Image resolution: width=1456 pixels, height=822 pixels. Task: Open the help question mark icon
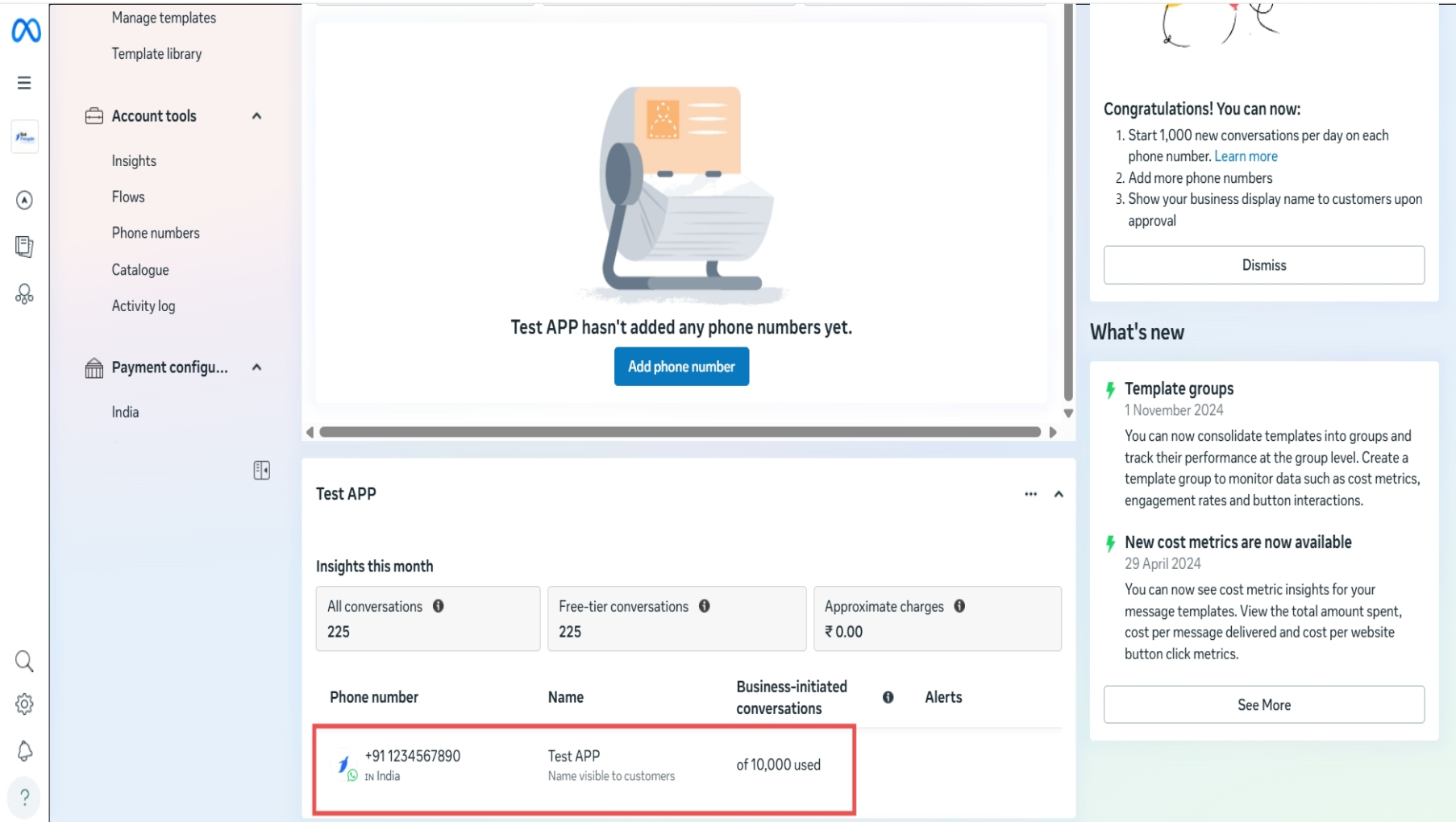(x=24, y=797)
